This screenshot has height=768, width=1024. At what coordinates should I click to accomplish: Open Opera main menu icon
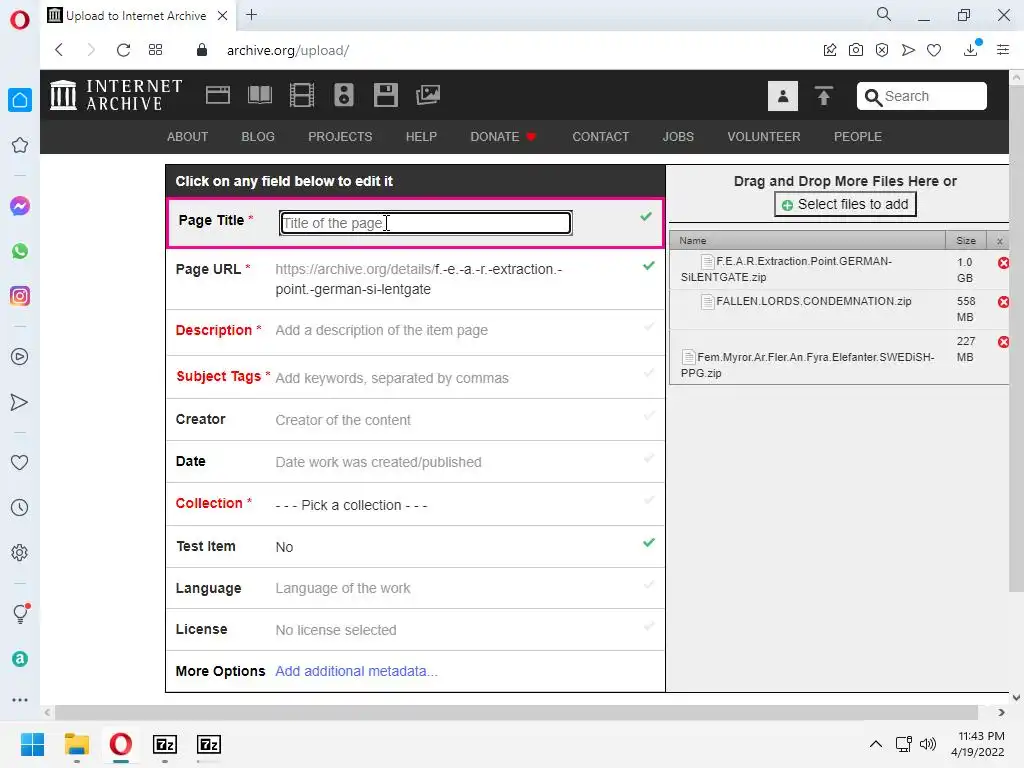click(x=20, y=20)
